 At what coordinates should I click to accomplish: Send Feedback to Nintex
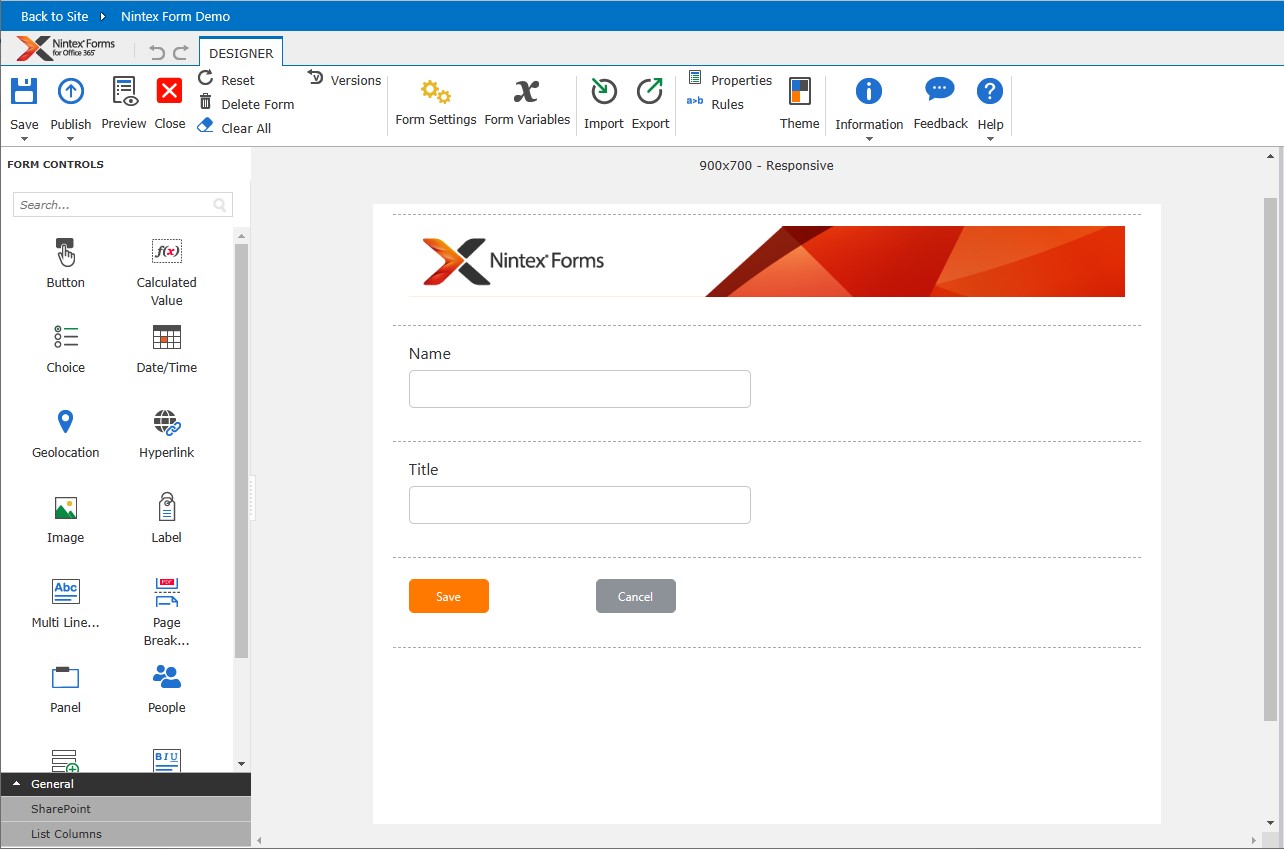[x=939, y=100]
